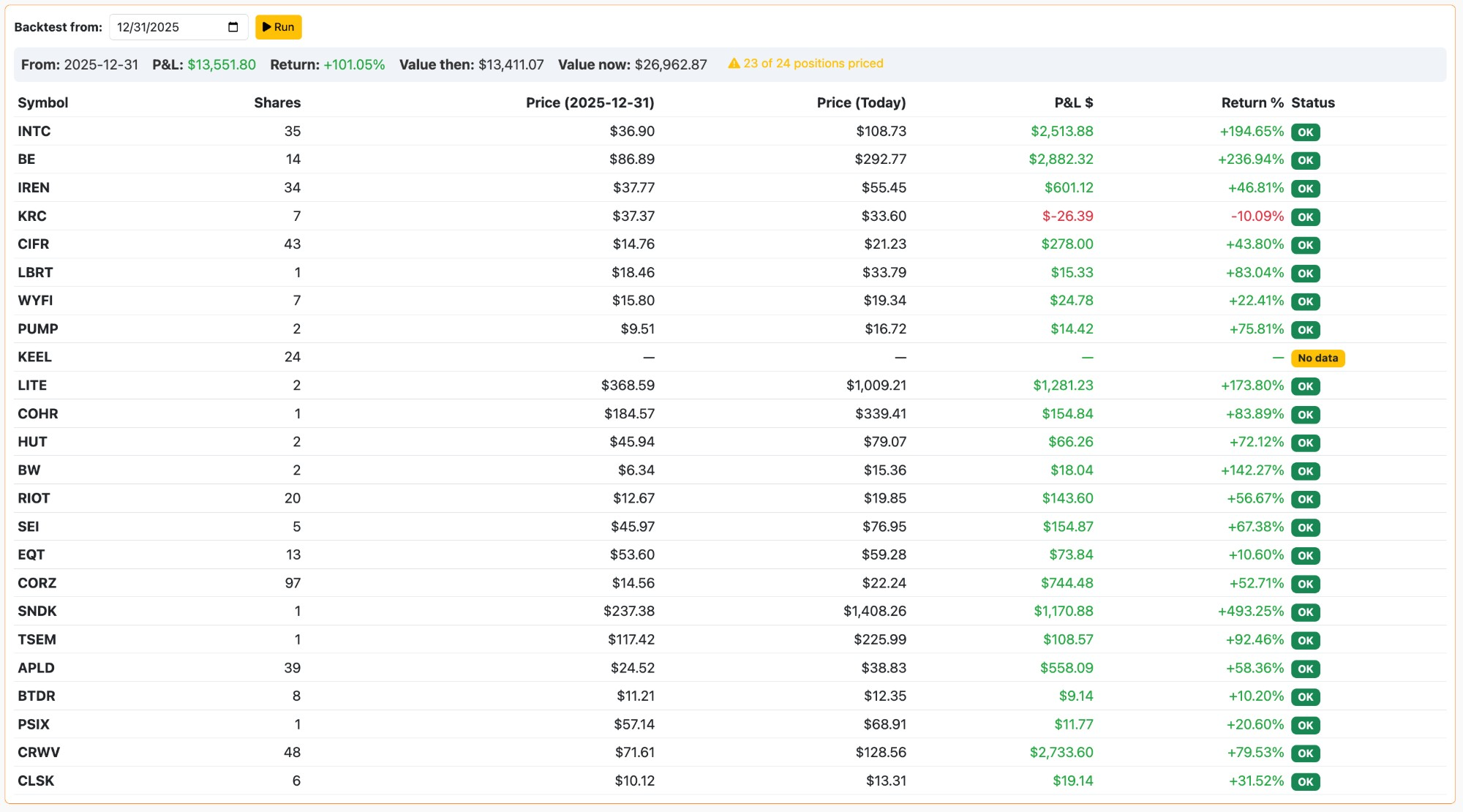Click the OK status badge for CORZ
The width and height of the screenshot is (1463, 812).
1306,584
